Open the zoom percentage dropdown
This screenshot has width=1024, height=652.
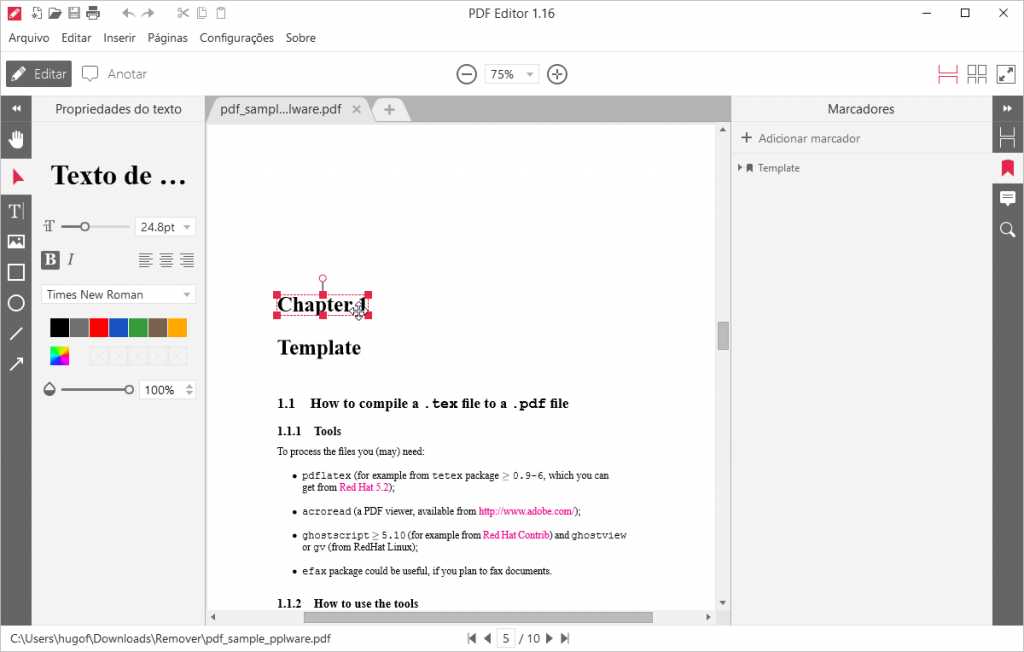click(x=511, y=73)
